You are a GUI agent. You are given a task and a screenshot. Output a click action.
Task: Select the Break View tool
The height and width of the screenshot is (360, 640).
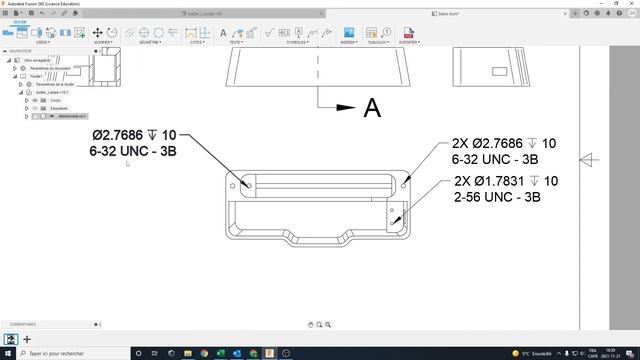coord(65,33)
